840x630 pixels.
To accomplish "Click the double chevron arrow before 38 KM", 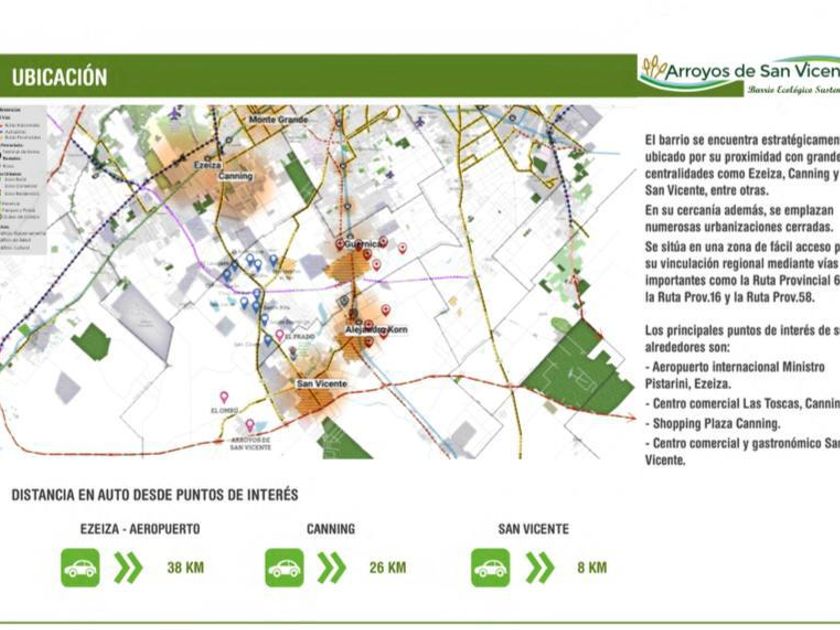I will click(x=129, y=568).
